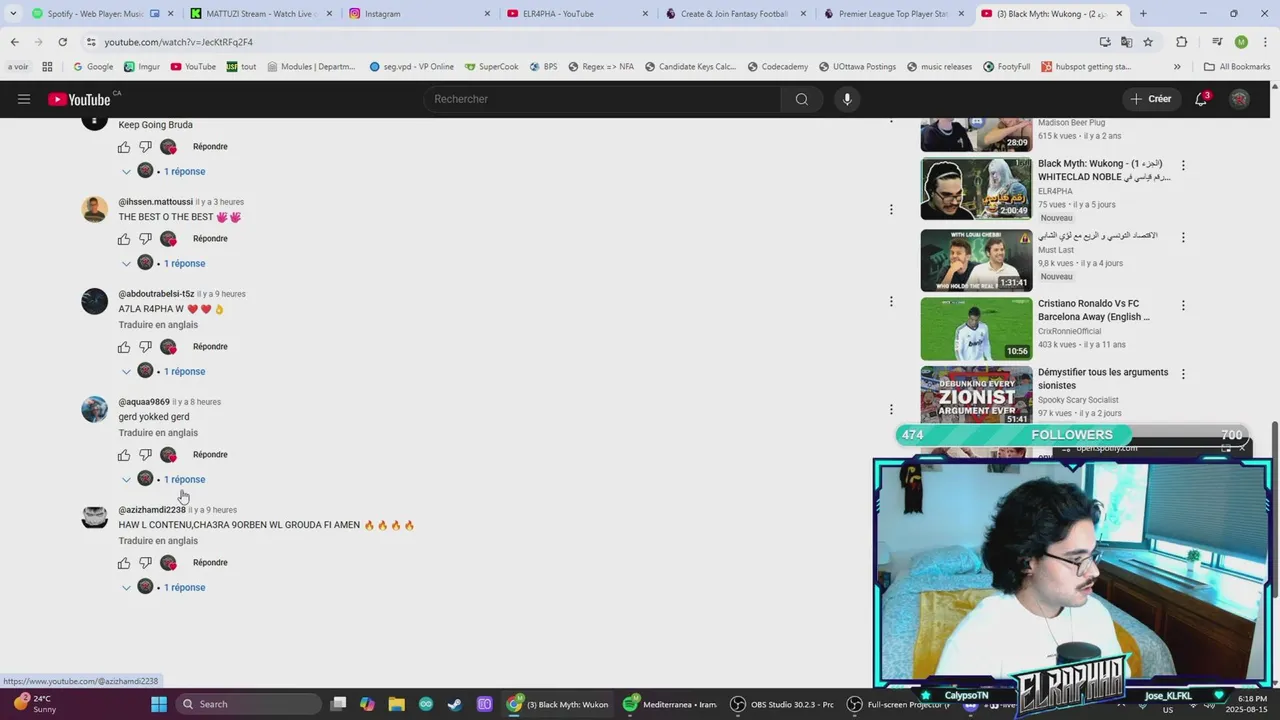Open @azizhamdi2238 channel link
Viewport: 1280px width, 720px height.
click(152, 510)
